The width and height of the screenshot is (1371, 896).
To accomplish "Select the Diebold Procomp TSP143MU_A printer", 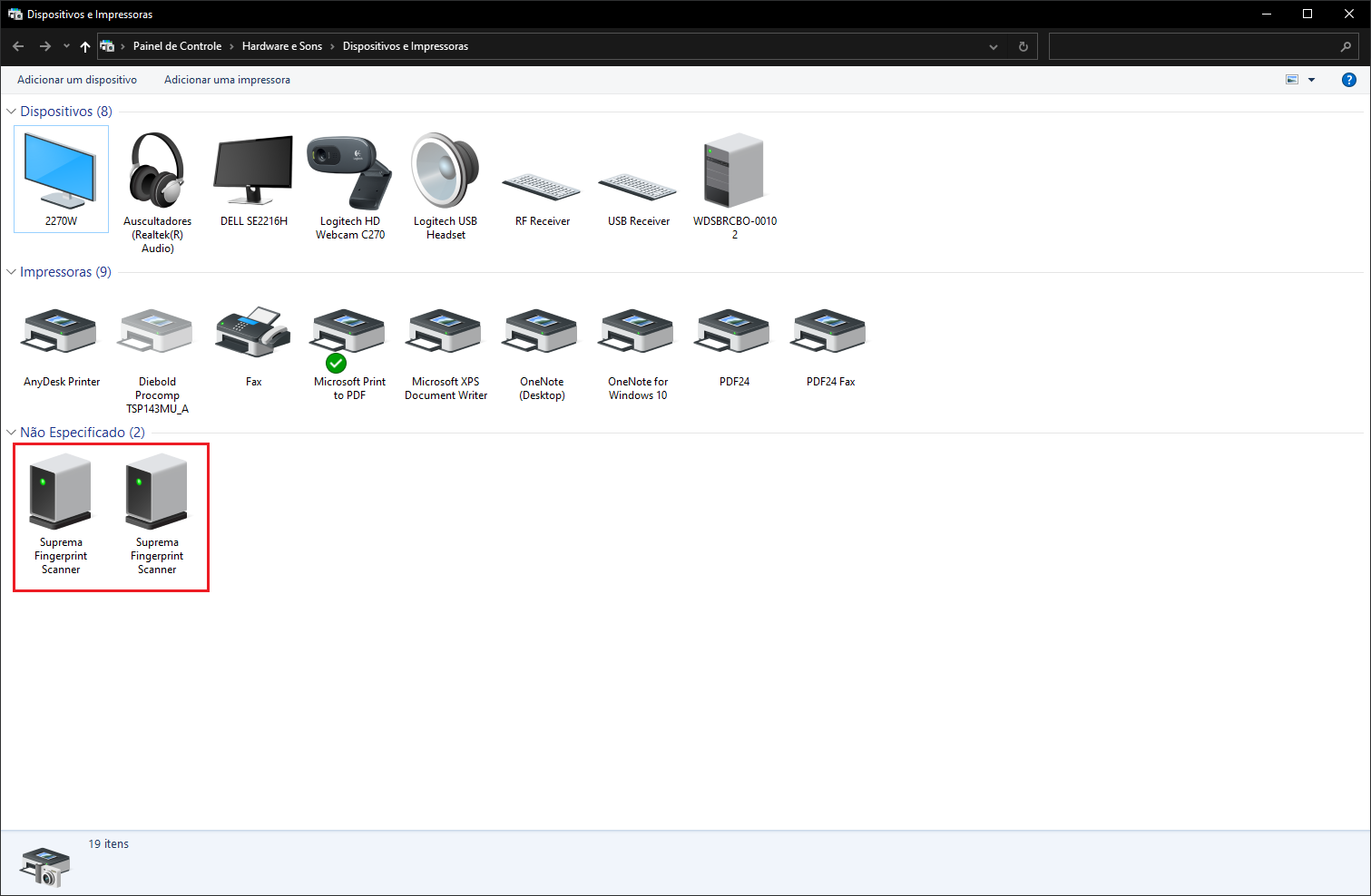I will 157,333.
